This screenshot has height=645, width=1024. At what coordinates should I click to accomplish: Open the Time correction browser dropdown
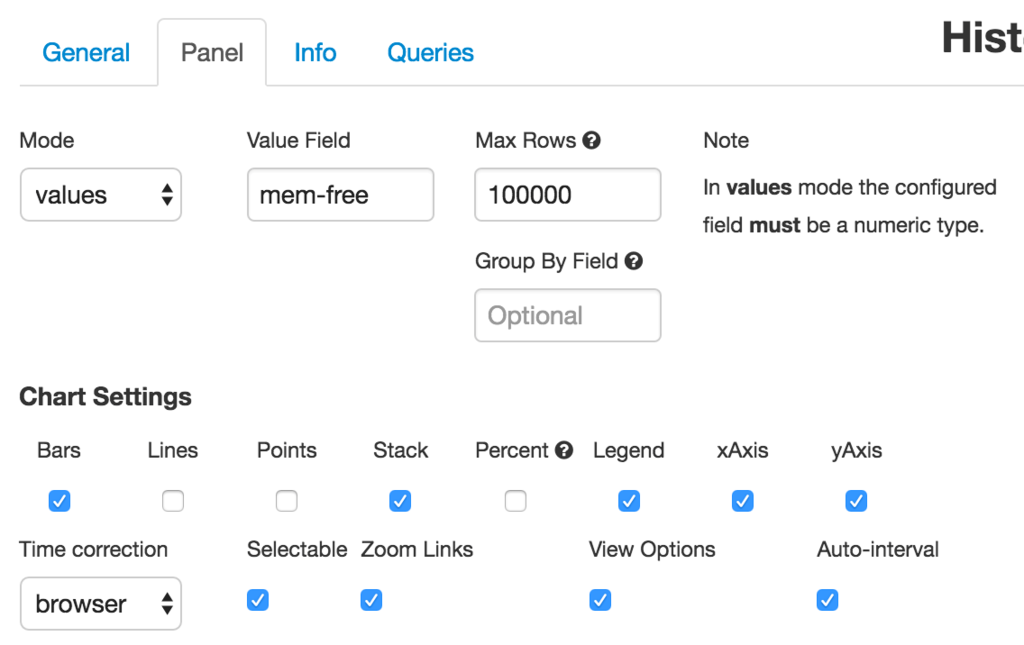pyautogui.click(x=101, y=603)
